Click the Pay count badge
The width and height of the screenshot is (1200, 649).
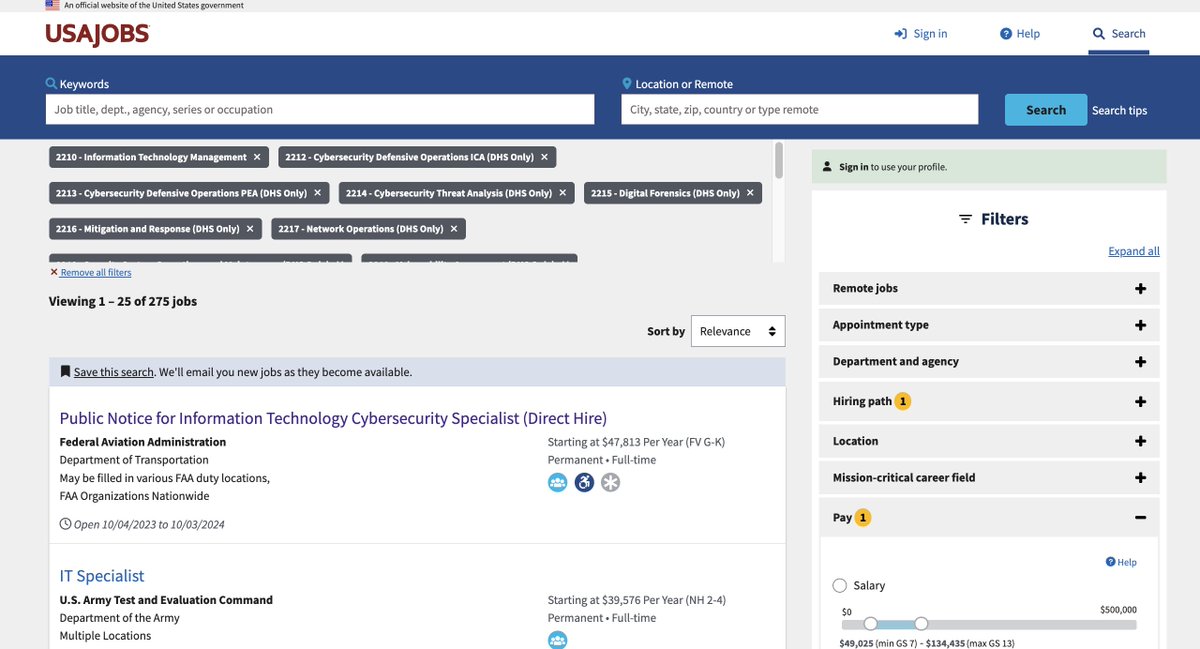(863, 518)
